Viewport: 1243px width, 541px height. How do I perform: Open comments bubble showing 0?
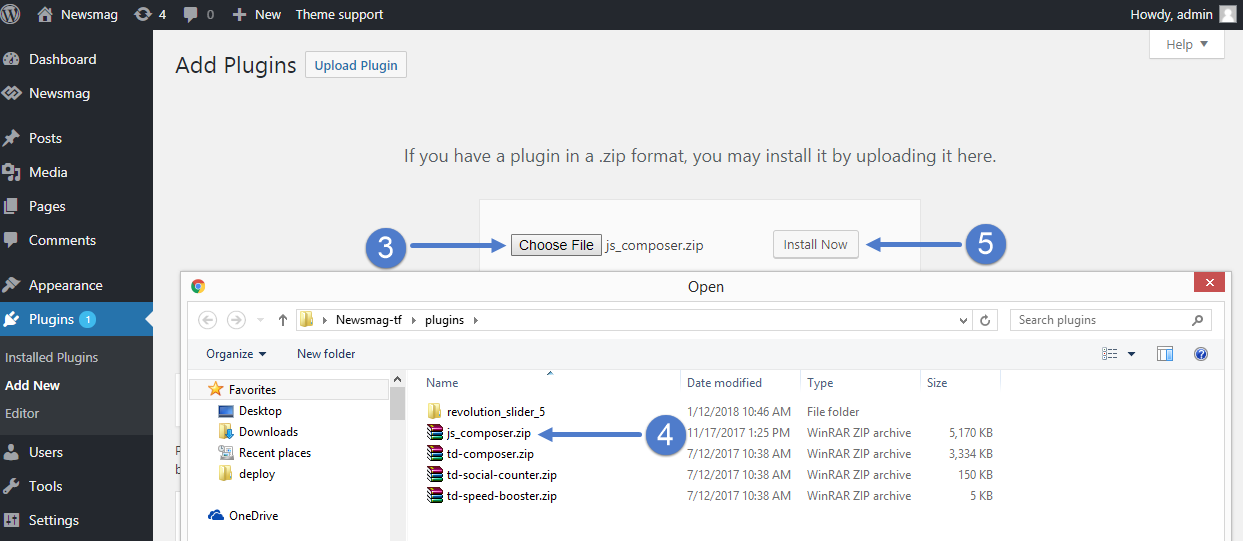198,14
